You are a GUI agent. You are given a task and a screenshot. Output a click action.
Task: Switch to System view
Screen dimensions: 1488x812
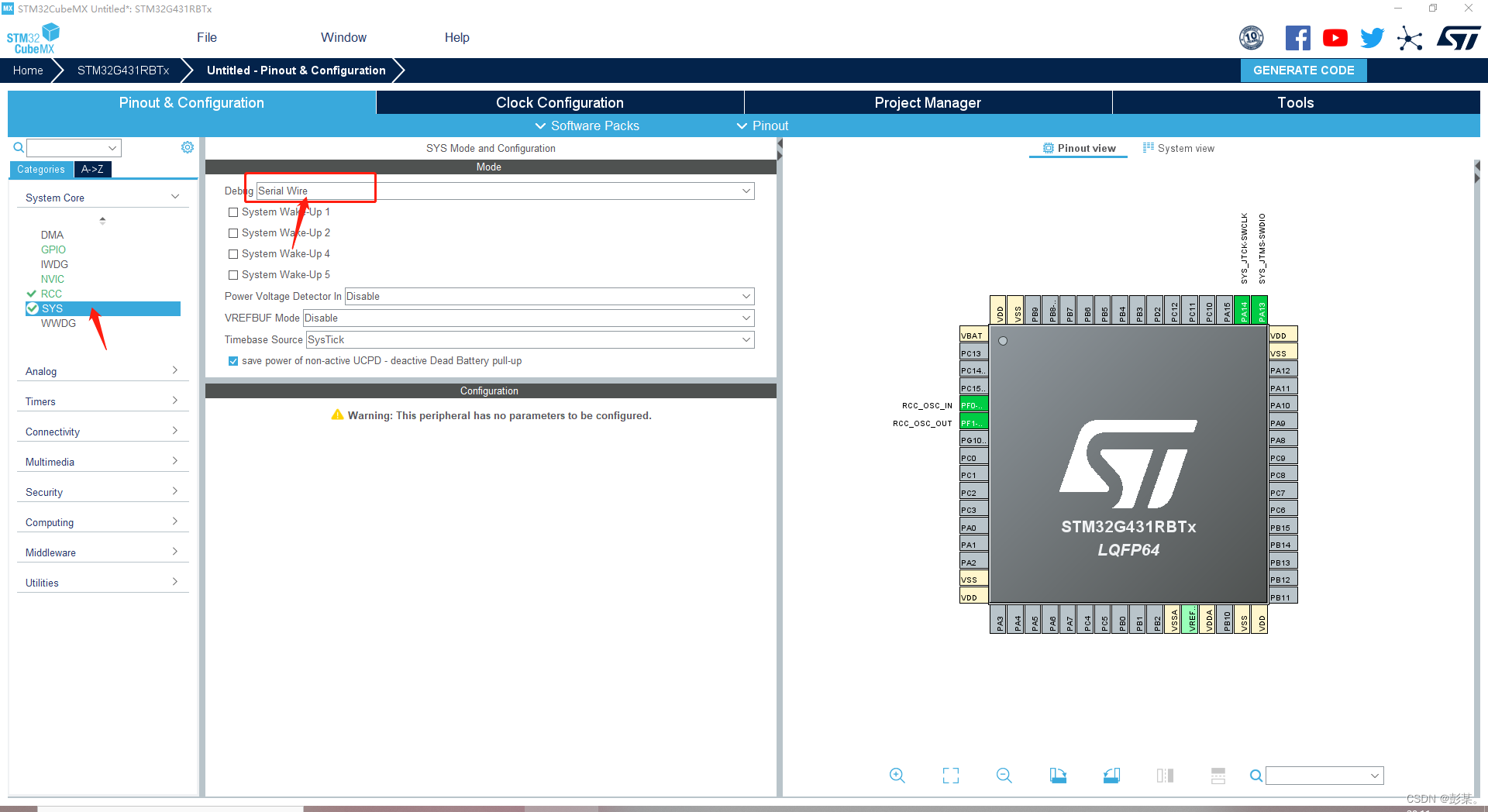point(1179,148)
